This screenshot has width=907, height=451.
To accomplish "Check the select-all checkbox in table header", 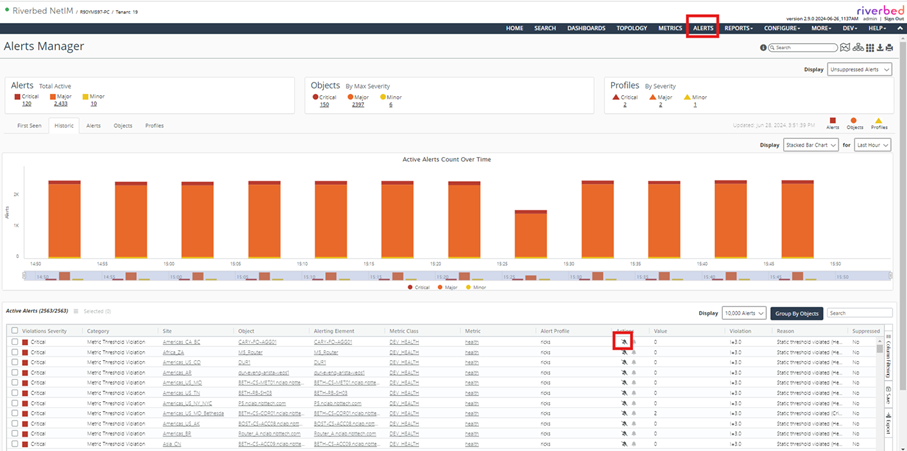I will click(14, 329).
